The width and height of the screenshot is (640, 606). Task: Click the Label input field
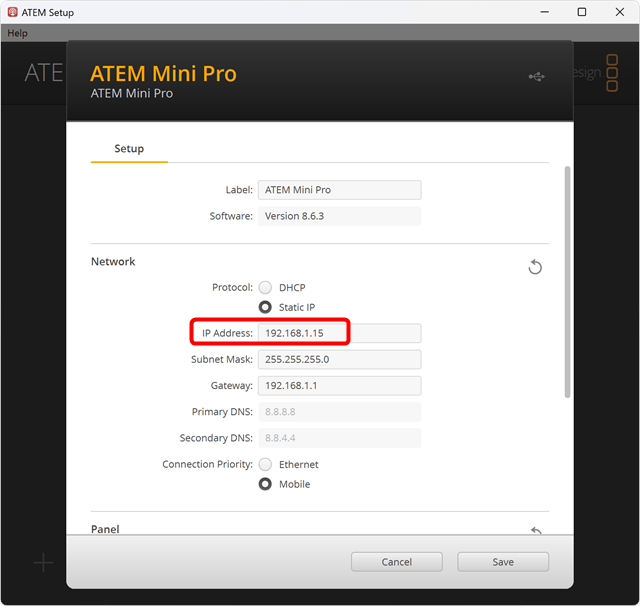coord(340,190)
